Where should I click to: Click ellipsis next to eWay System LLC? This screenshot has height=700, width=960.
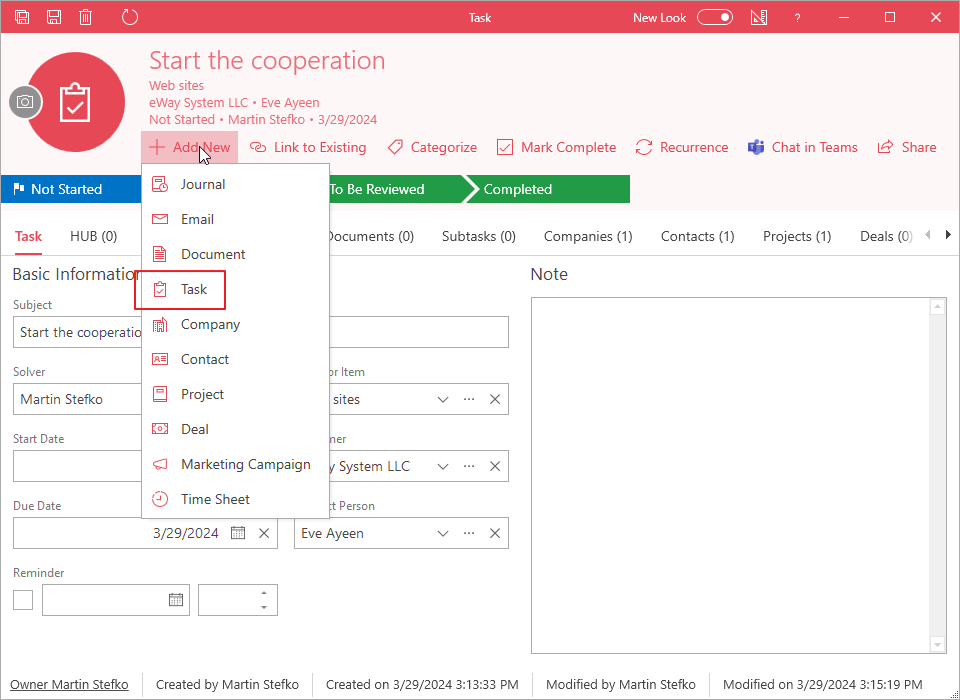469,467
